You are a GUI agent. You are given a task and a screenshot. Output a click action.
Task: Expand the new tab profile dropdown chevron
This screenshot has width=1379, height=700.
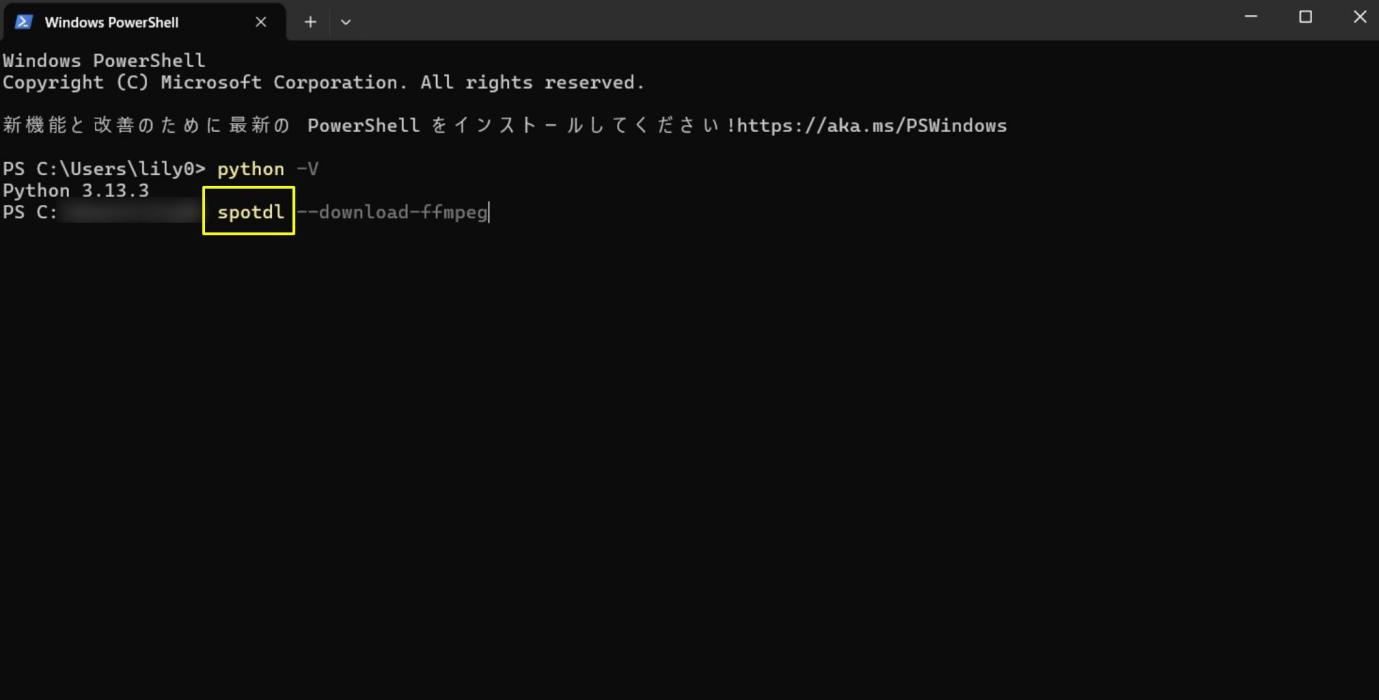pyautogui.click(x=346, y=21)
